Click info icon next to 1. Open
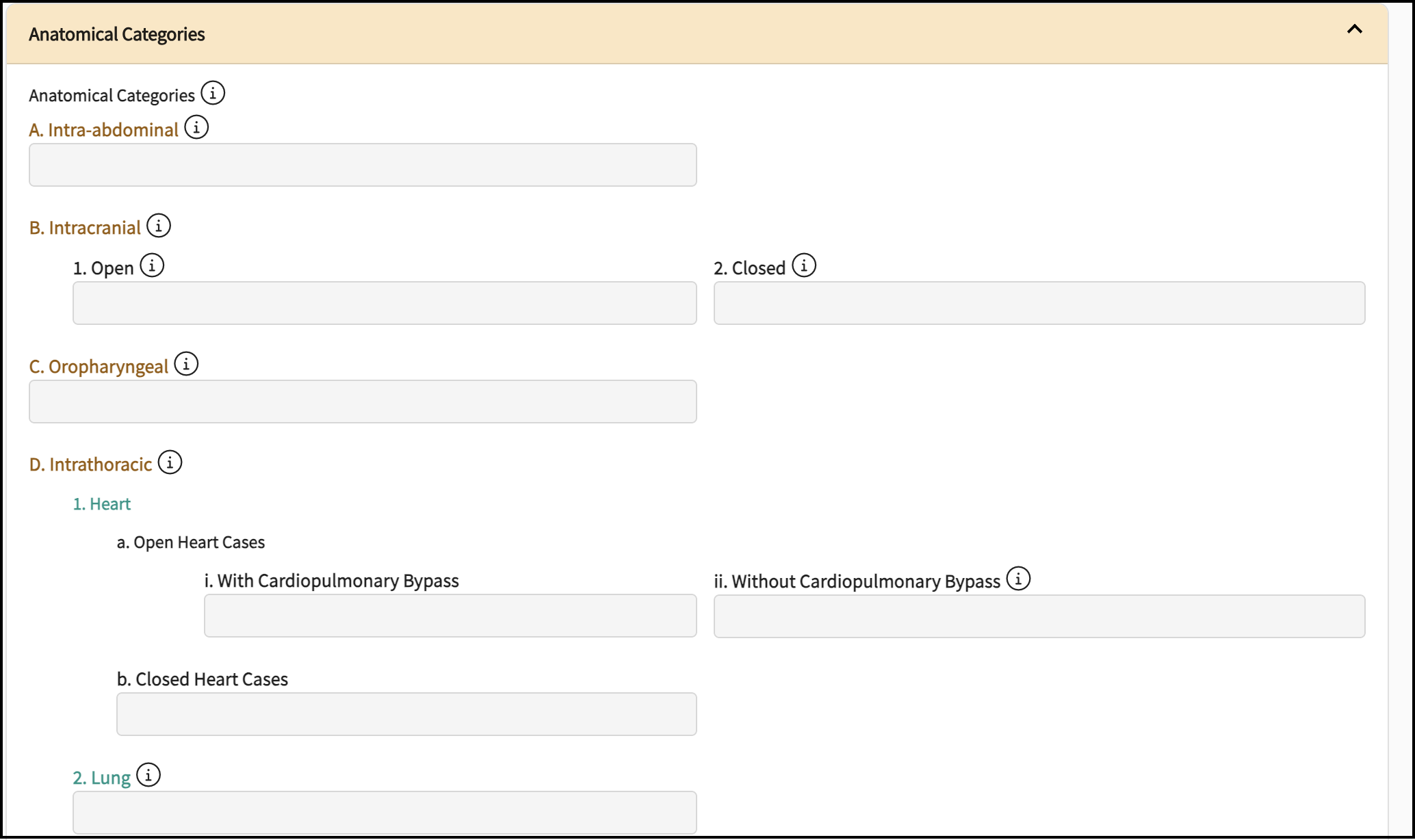1415x840 pixels. 152,265
